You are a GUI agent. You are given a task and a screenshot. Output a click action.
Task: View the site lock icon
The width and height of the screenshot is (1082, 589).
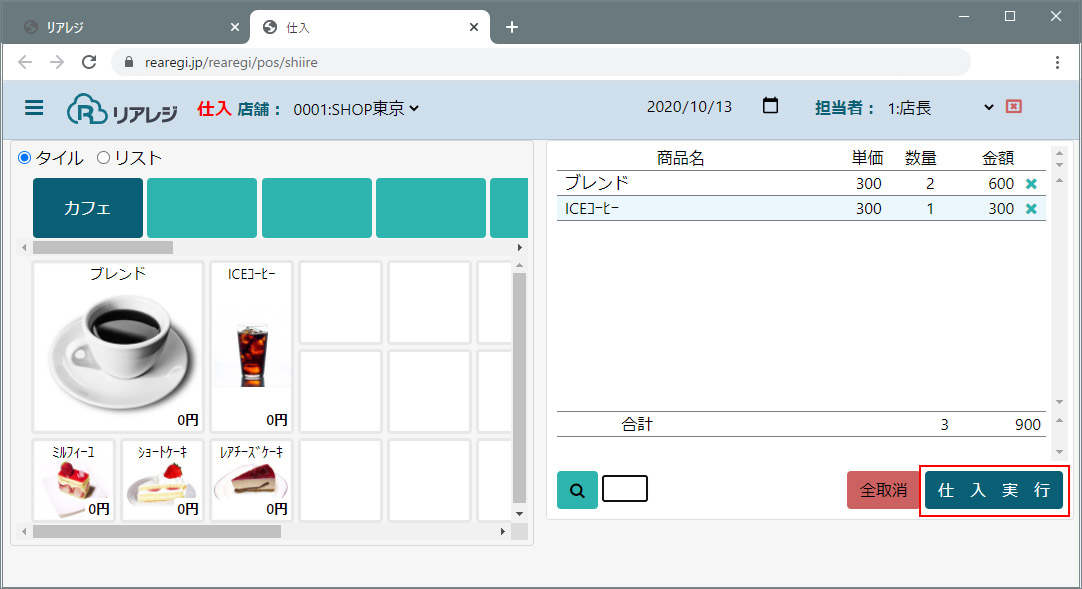tap(128, 62)
